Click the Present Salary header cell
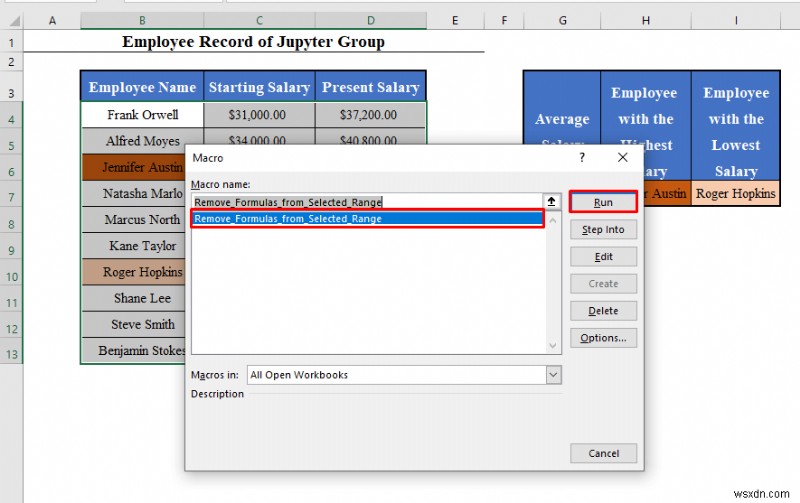The image size is (800, 503). click(371, 87)
